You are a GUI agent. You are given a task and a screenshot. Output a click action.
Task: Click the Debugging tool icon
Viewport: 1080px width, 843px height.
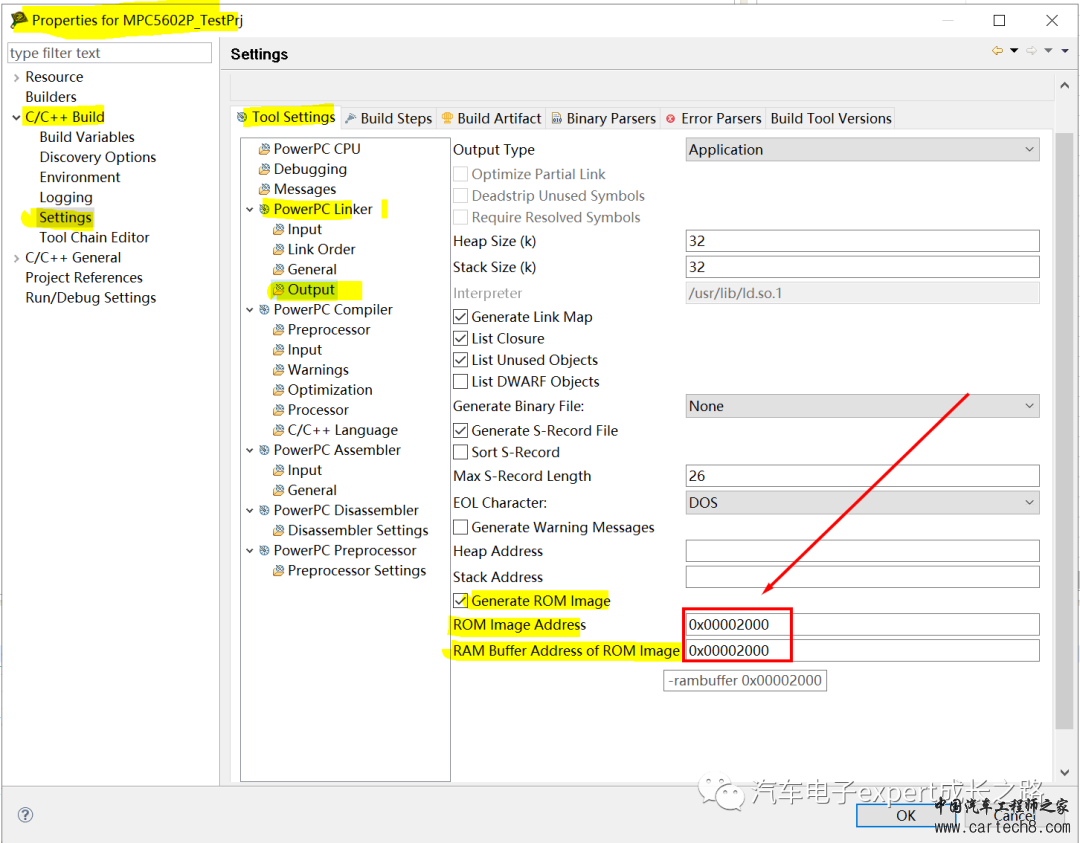264,169
